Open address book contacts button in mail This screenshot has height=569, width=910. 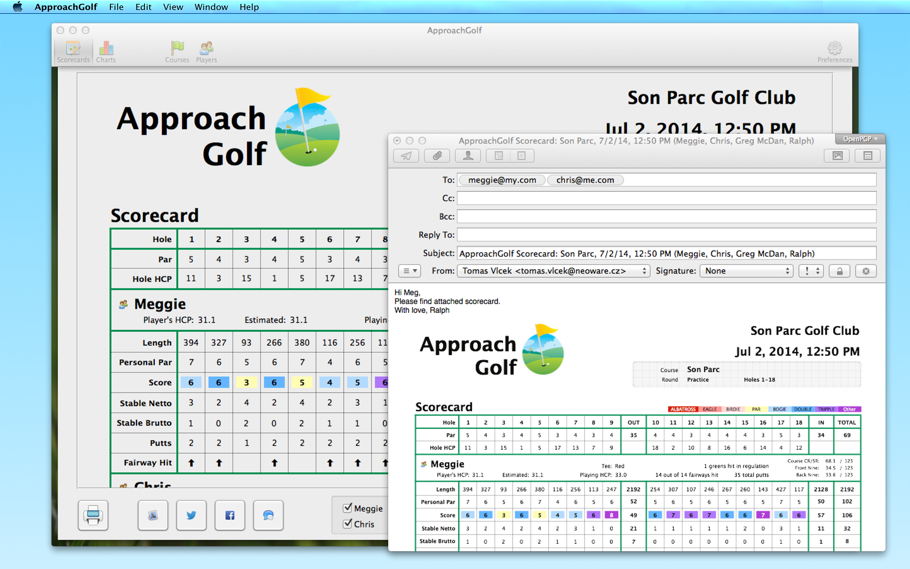[x=468, y=156]
